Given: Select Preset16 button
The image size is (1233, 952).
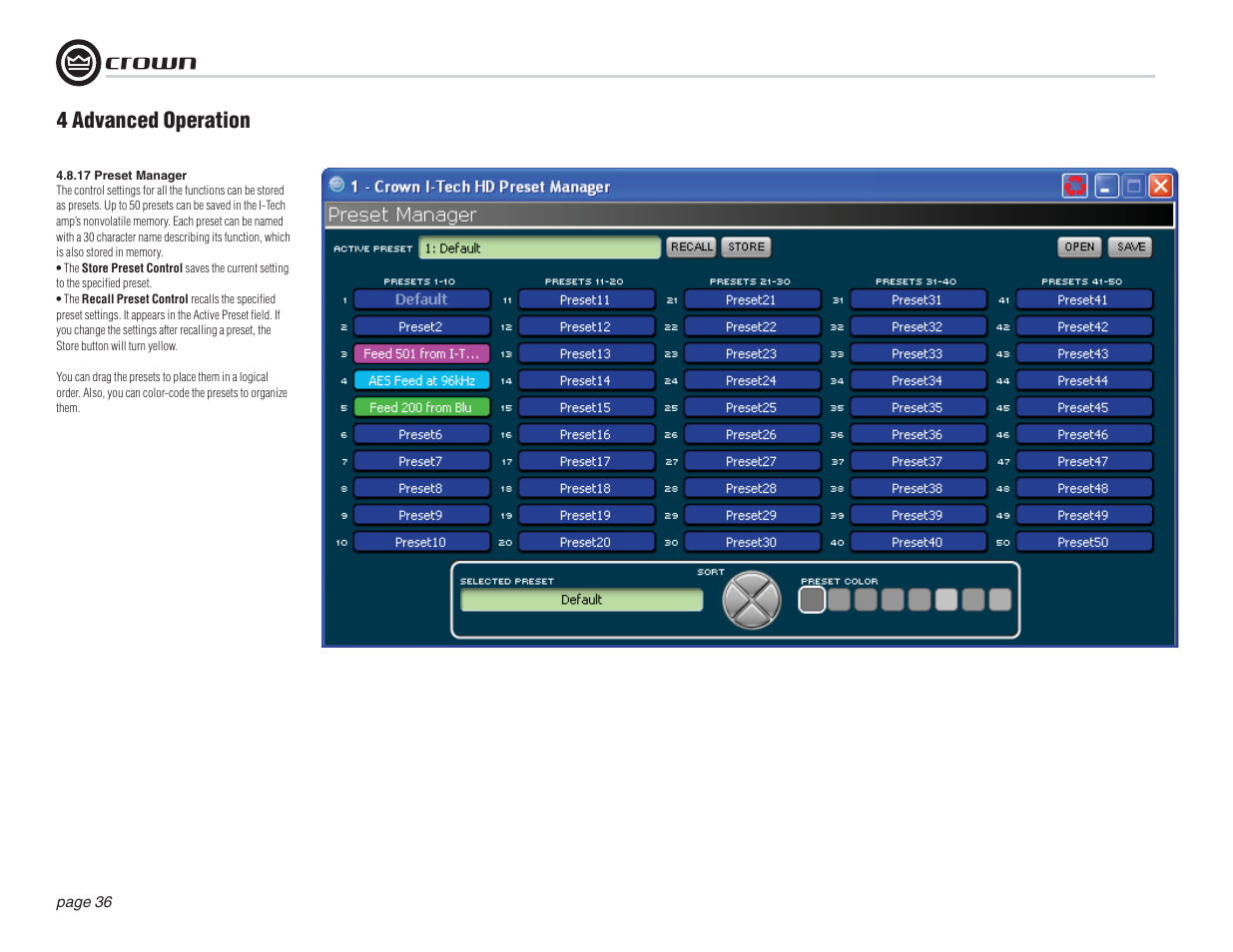Looking at the screenshot, I should [586, 434].
